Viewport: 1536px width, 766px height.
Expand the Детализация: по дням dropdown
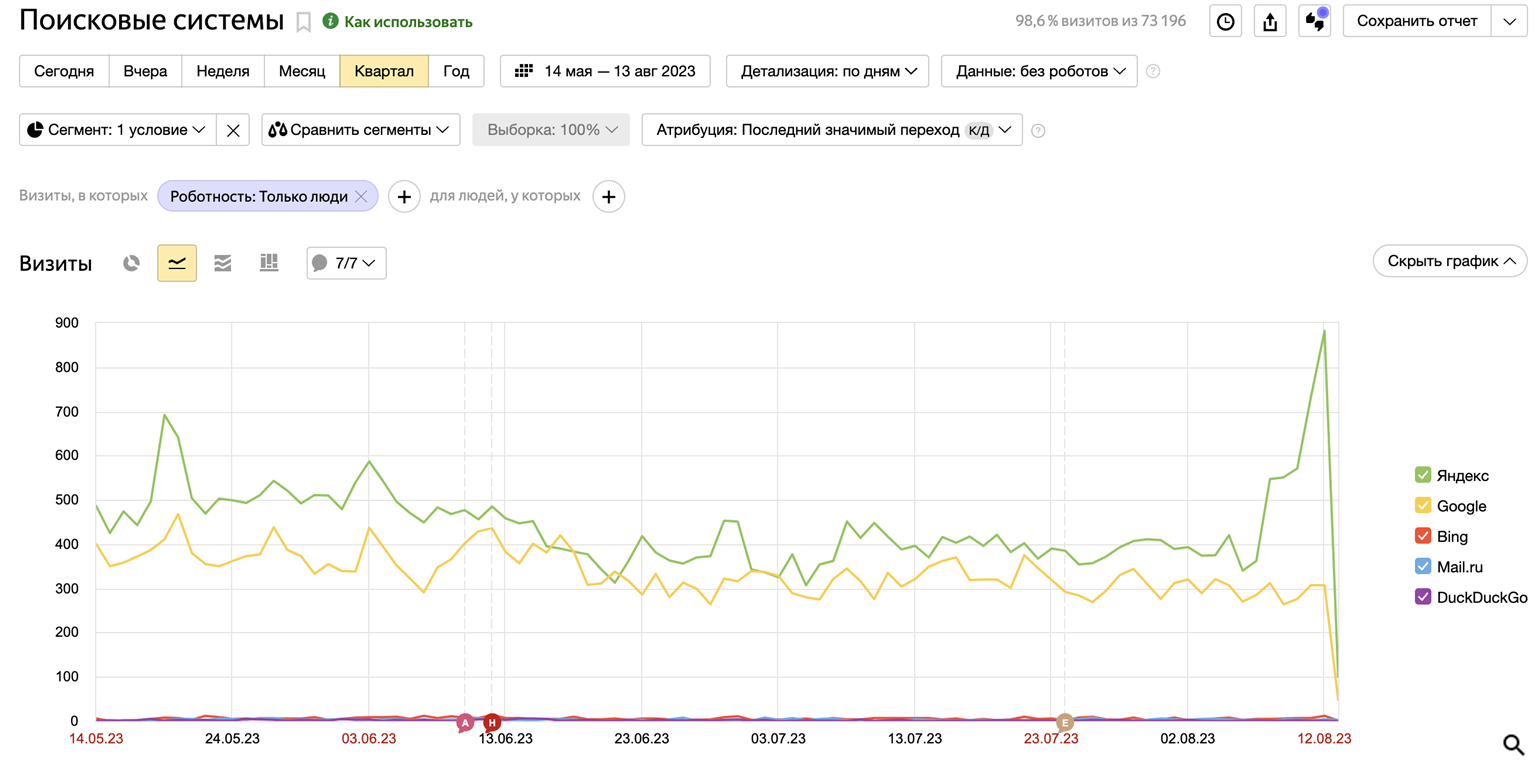(x=827, y=71)
